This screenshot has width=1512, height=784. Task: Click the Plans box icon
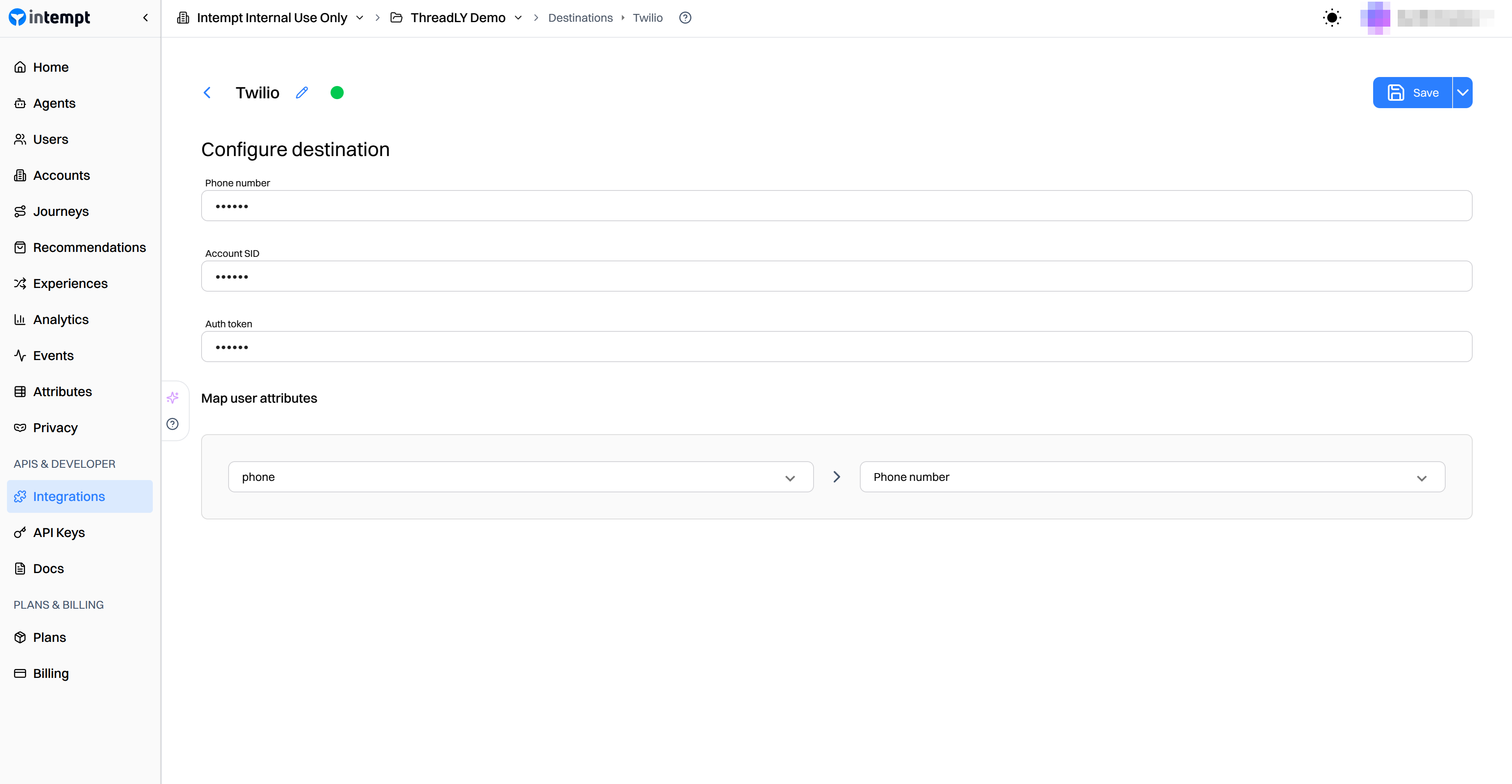[20, 637]
